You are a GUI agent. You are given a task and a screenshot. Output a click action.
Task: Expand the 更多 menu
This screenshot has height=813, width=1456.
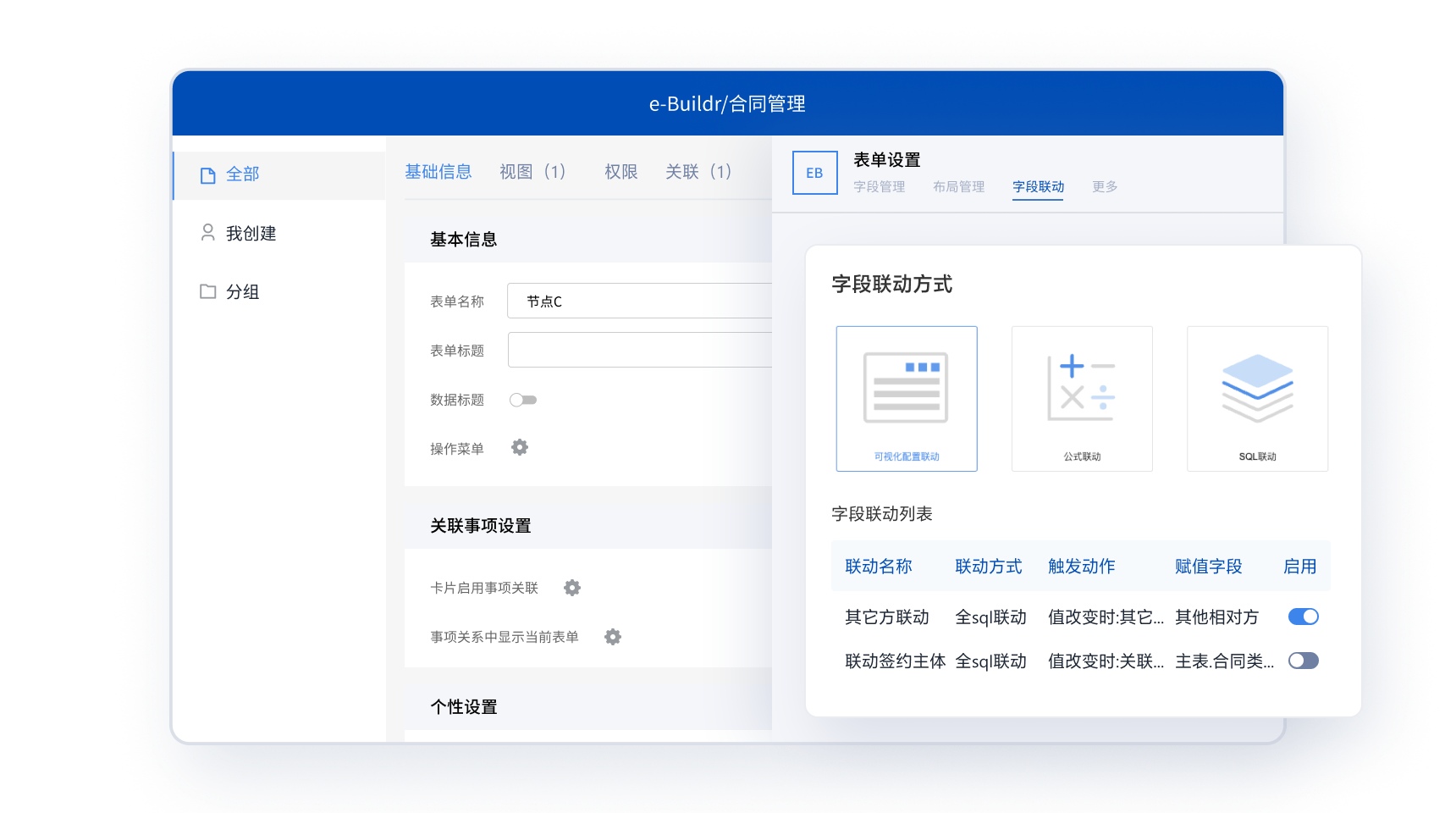pos(1105,186)
